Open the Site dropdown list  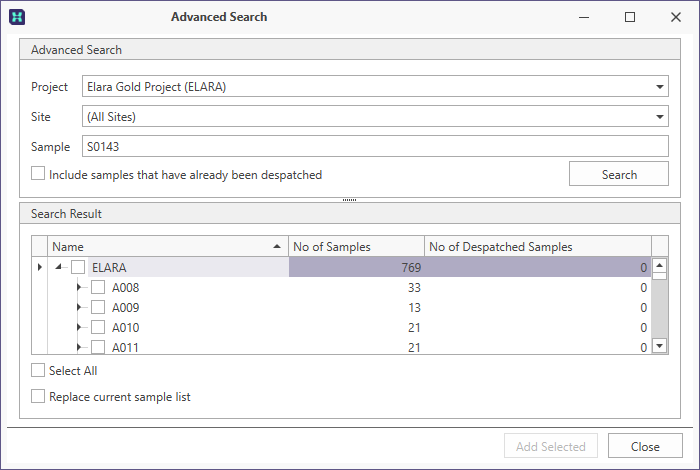tap(375, 116)
